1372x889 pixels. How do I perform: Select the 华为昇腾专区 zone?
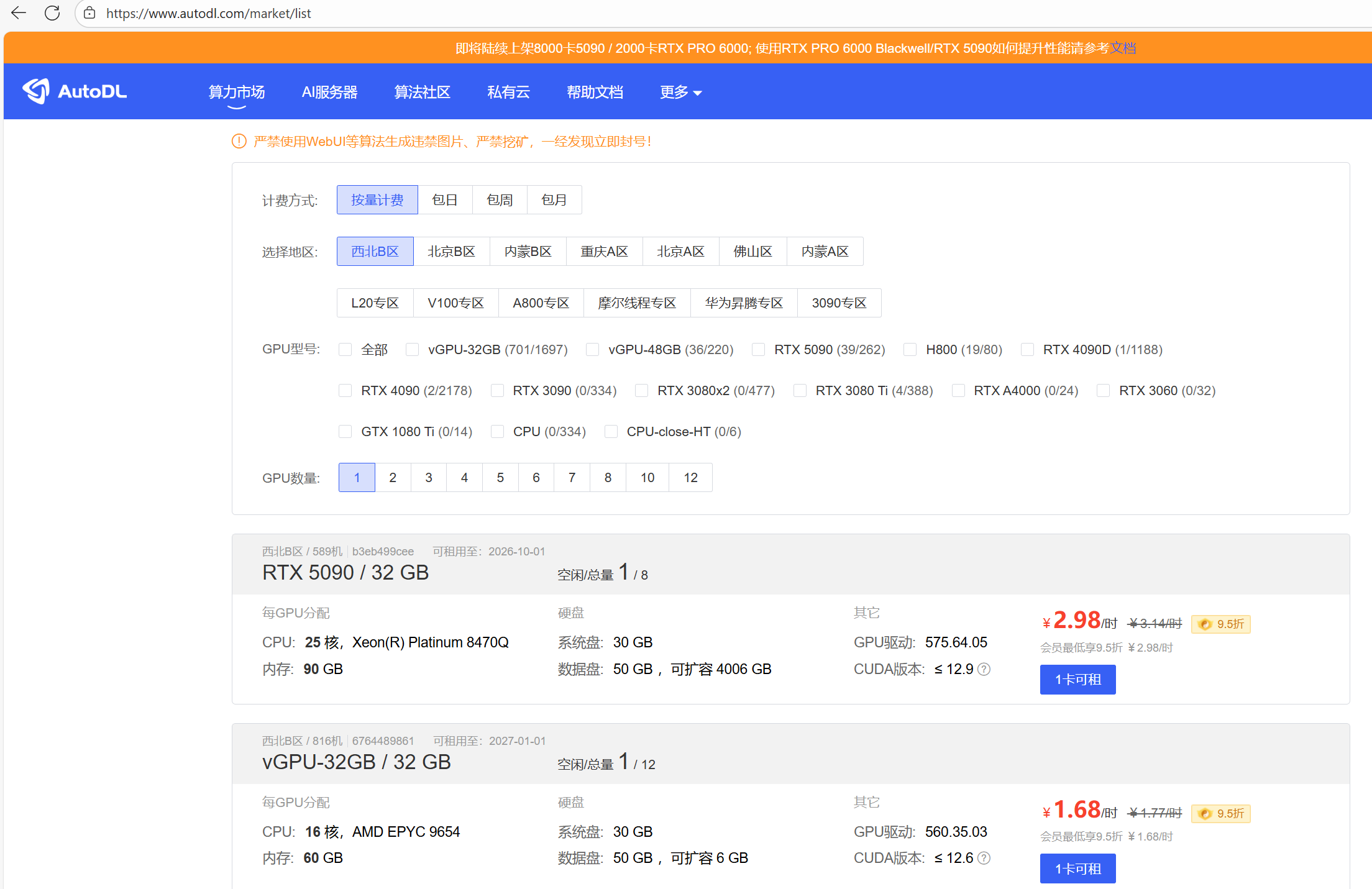tap(744, 303)
